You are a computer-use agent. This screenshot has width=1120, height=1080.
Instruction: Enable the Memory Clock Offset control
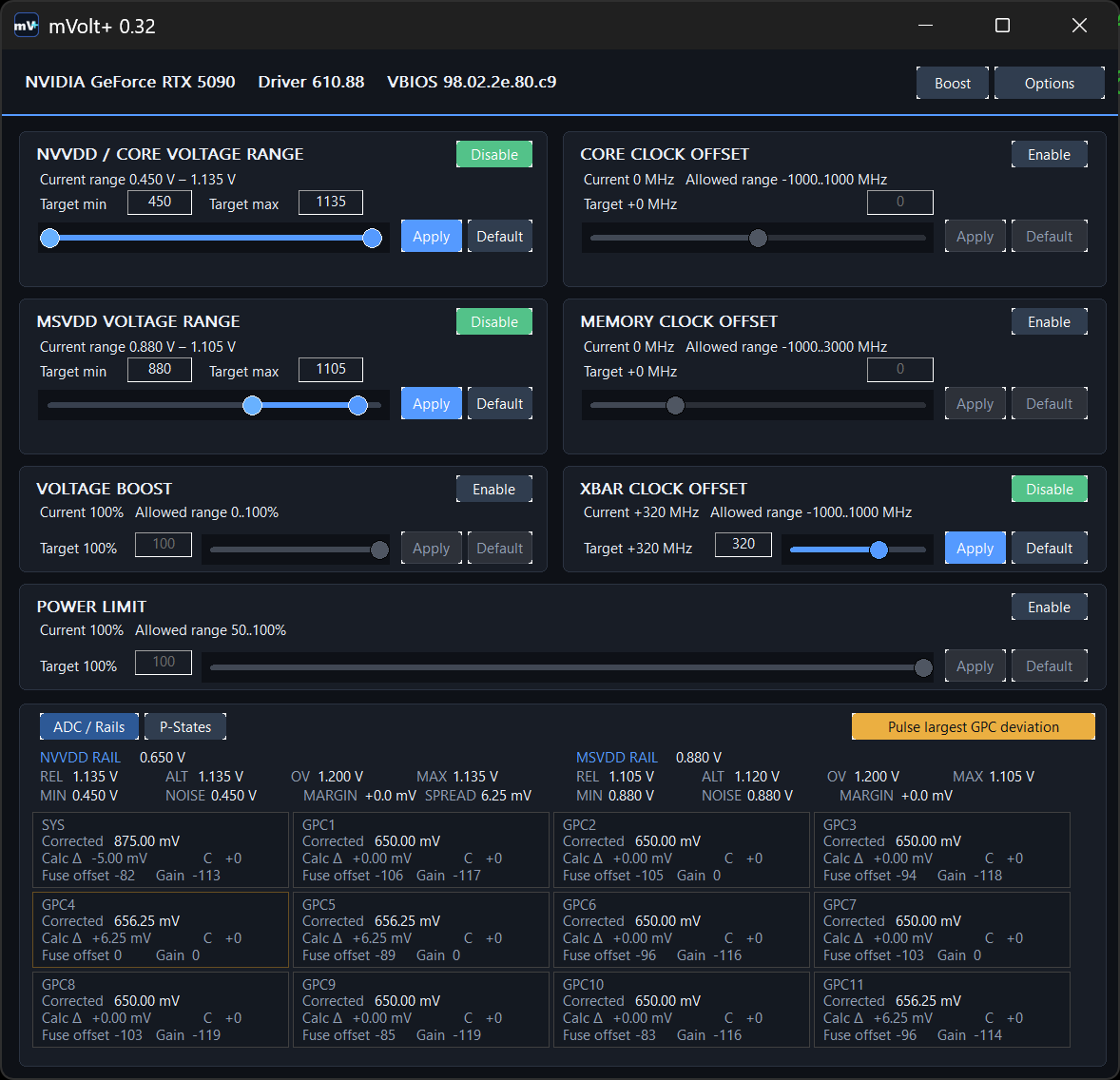pyautogui.click(x=1049, y=321)
